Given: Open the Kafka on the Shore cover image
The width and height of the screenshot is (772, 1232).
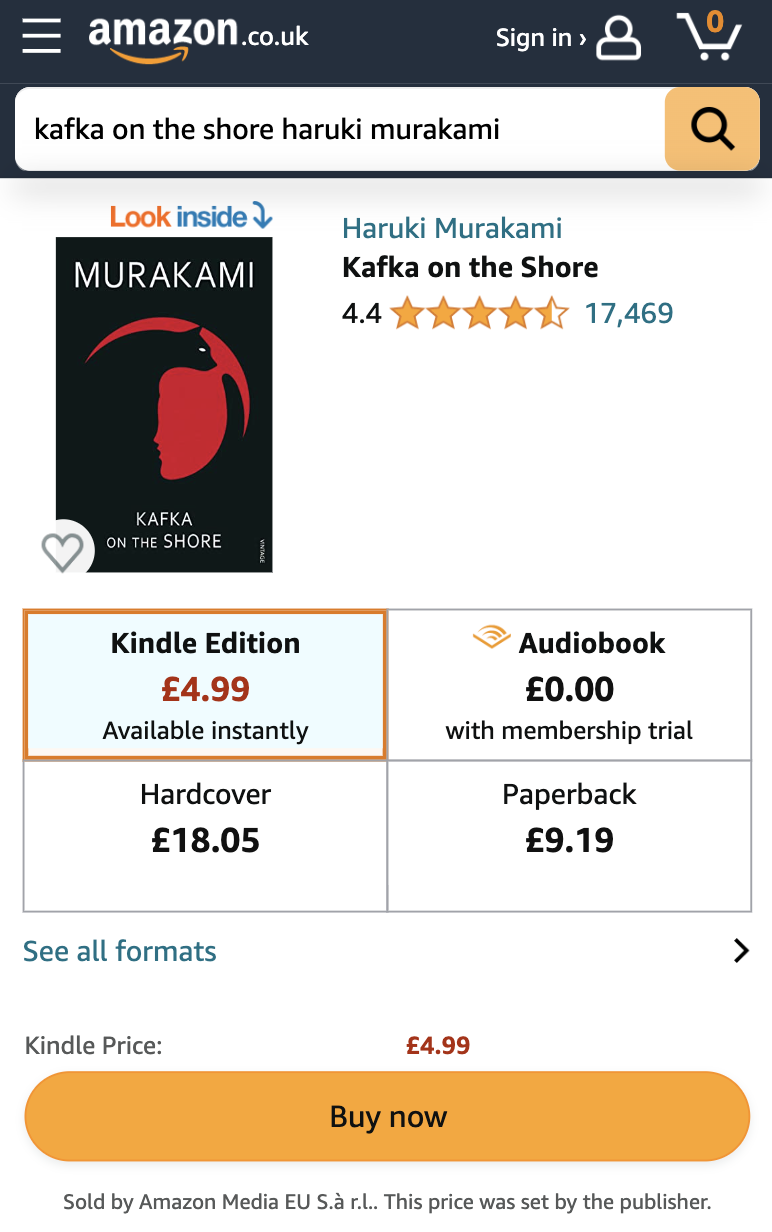Looking at the screenshot, I should pyautogui.click(x=164, y=404).
